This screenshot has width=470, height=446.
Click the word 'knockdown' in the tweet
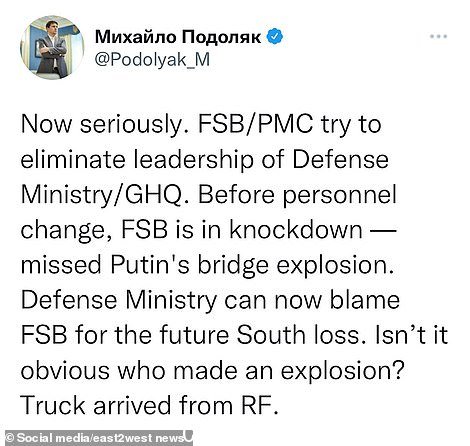tap(295, 229)
